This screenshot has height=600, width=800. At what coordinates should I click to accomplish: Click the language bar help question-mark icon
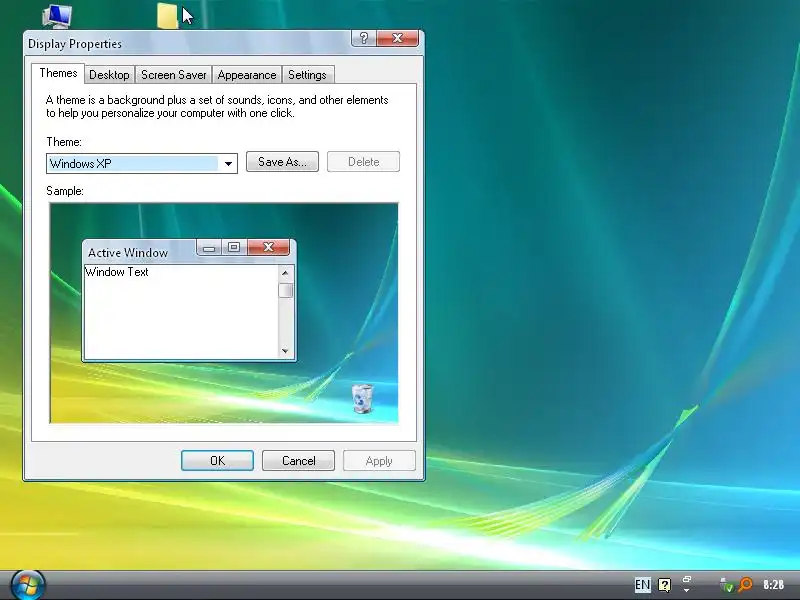click(664, 585)
